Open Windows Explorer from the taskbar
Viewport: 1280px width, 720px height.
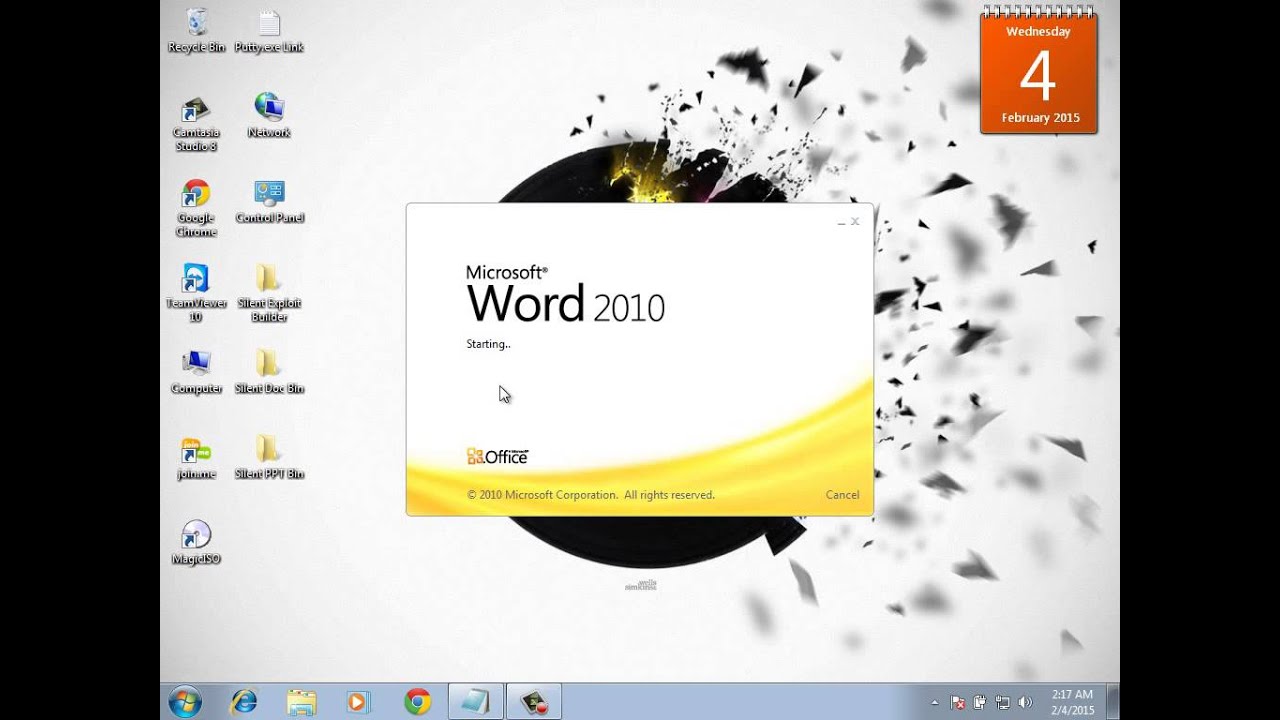[x=301, y=702]
